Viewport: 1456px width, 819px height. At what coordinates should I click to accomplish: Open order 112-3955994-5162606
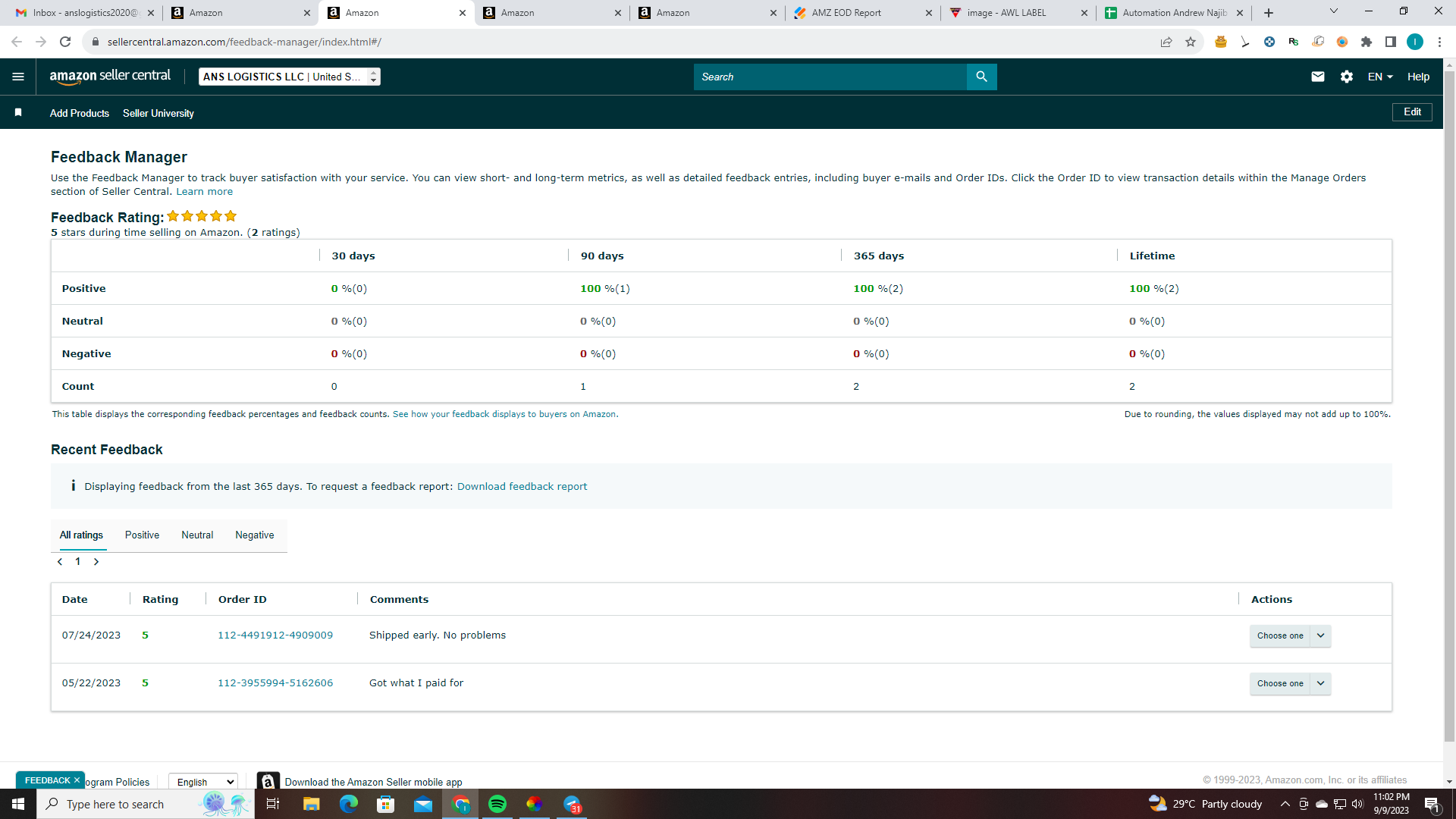click(275, 683)
